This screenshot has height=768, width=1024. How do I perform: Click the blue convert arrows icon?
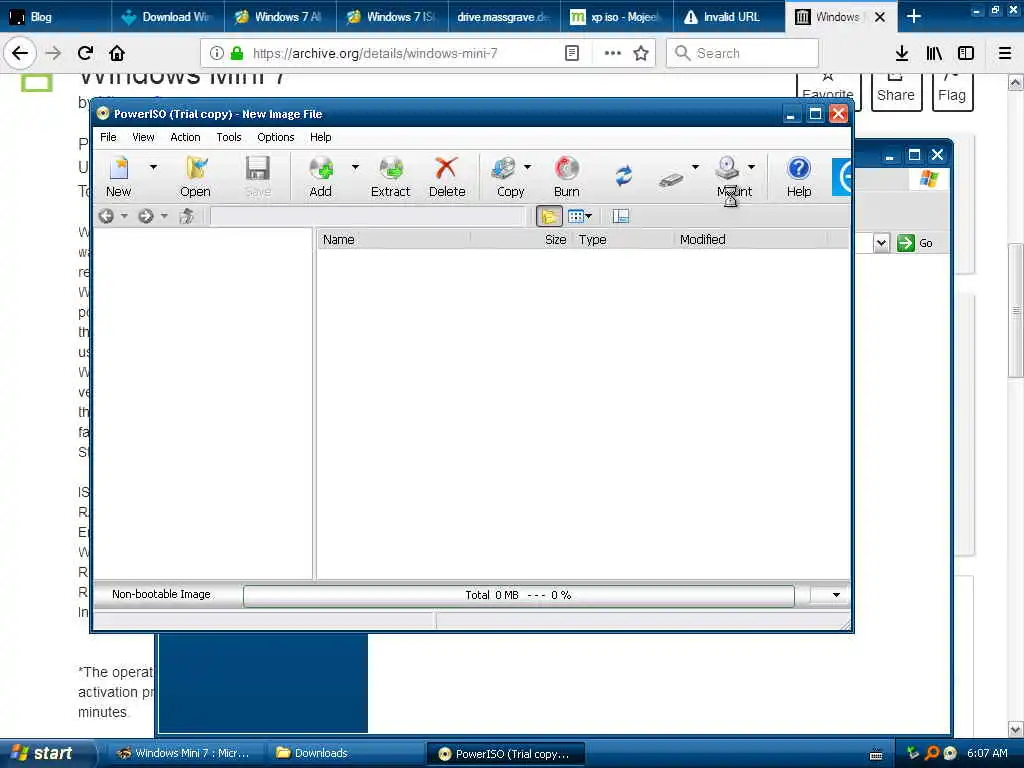point(624,175)
